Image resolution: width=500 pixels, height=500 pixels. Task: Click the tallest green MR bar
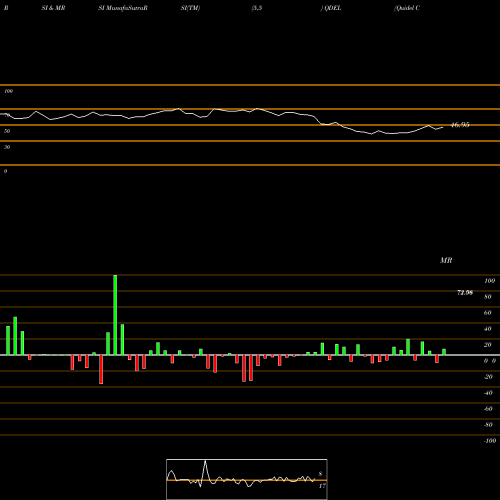115,315
